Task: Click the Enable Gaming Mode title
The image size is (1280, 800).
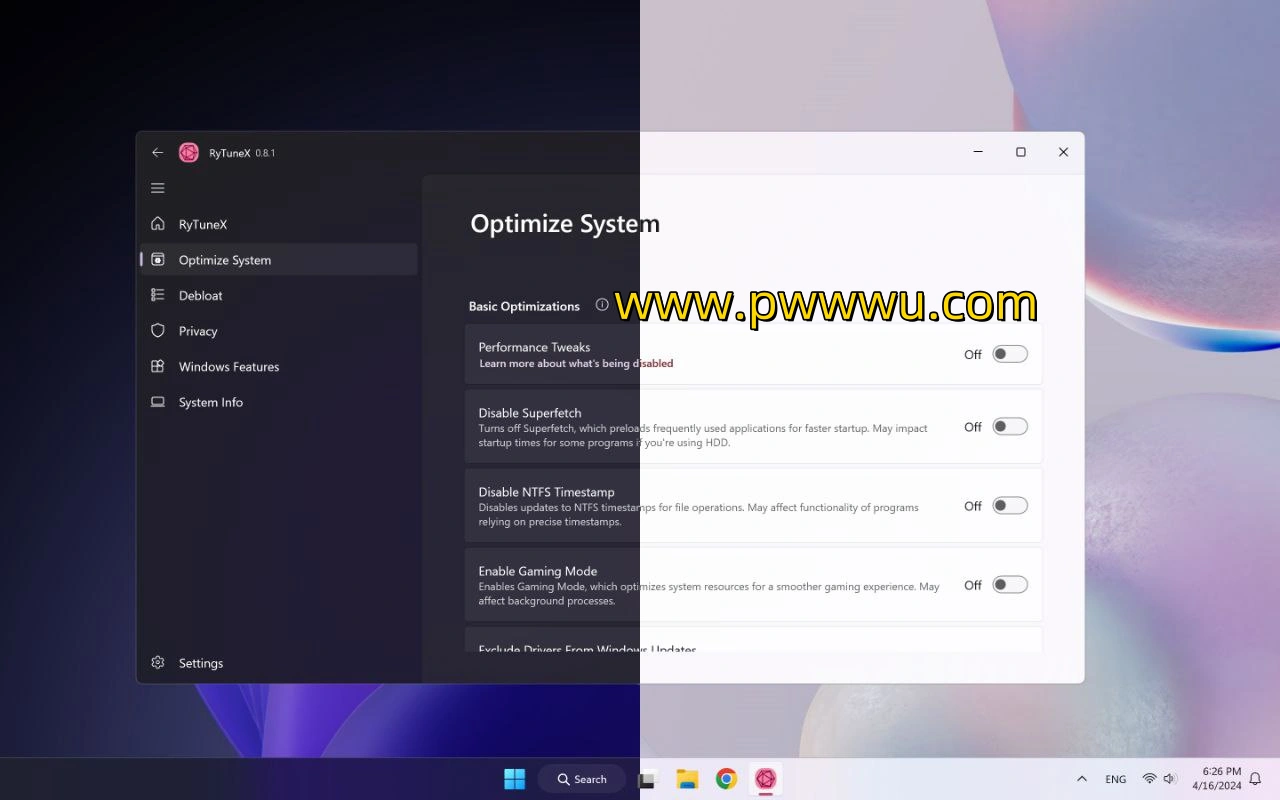Action: 538,571
